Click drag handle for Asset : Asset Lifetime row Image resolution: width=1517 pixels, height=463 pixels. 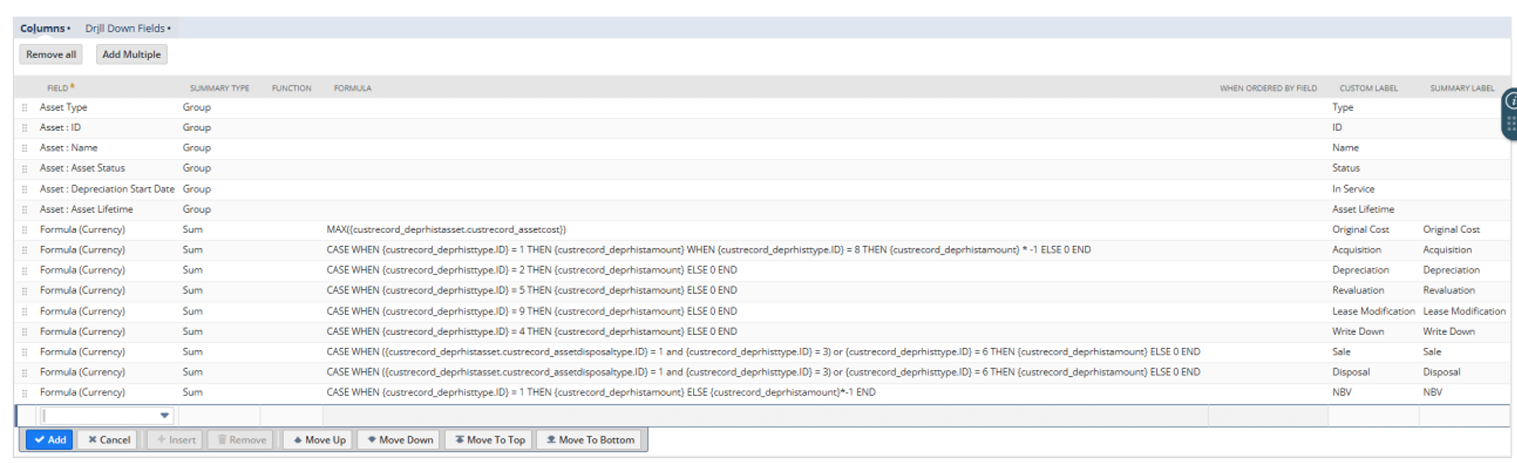pos(25,209)
